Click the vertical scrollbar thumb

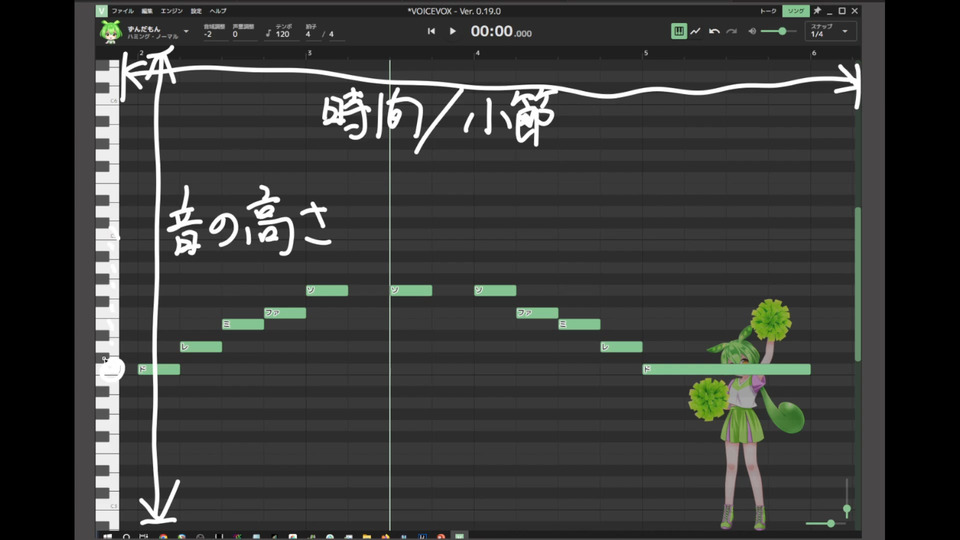click(858, 284)
